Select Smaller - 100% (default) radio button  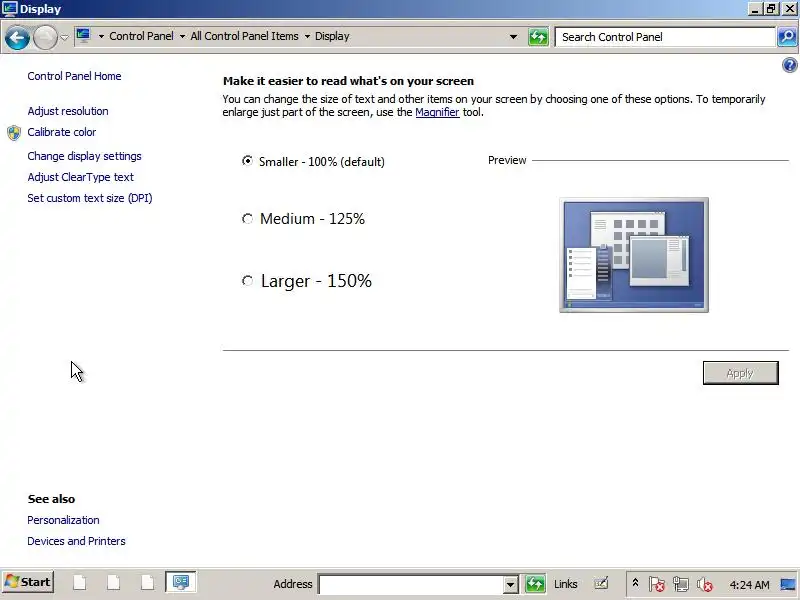[x=247, y=161]
